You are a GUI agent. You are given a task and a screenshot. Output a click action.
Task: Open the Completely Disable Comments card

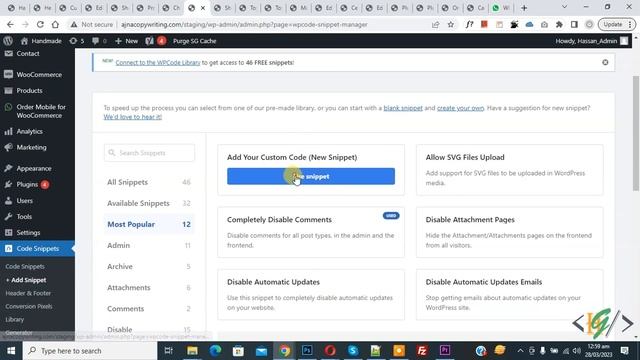point(311,232)
